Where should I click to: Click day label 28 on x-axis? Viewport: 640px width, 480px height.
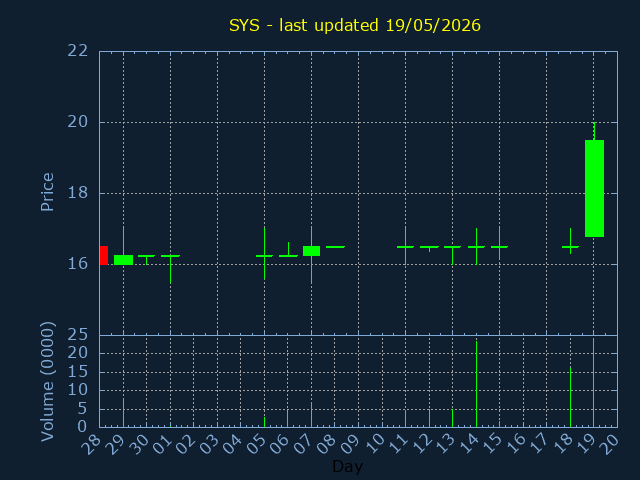pos(91,444)
